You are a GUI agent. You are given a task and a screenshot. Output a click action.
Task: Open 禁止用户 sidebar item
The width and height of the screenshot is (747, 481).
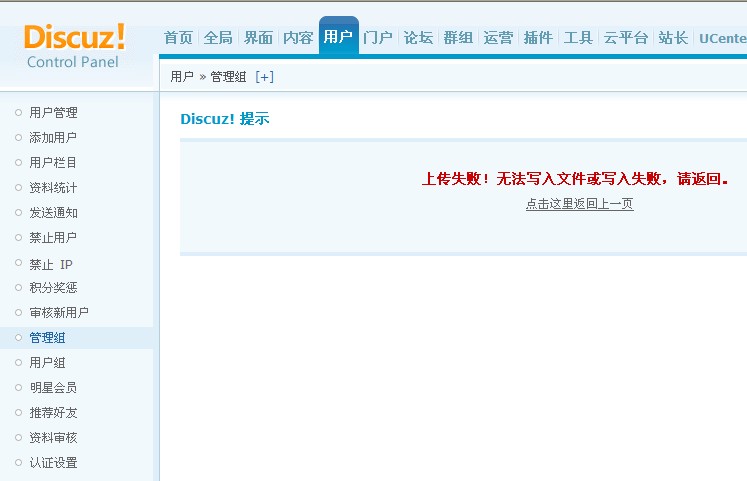[x=53, y=238]
